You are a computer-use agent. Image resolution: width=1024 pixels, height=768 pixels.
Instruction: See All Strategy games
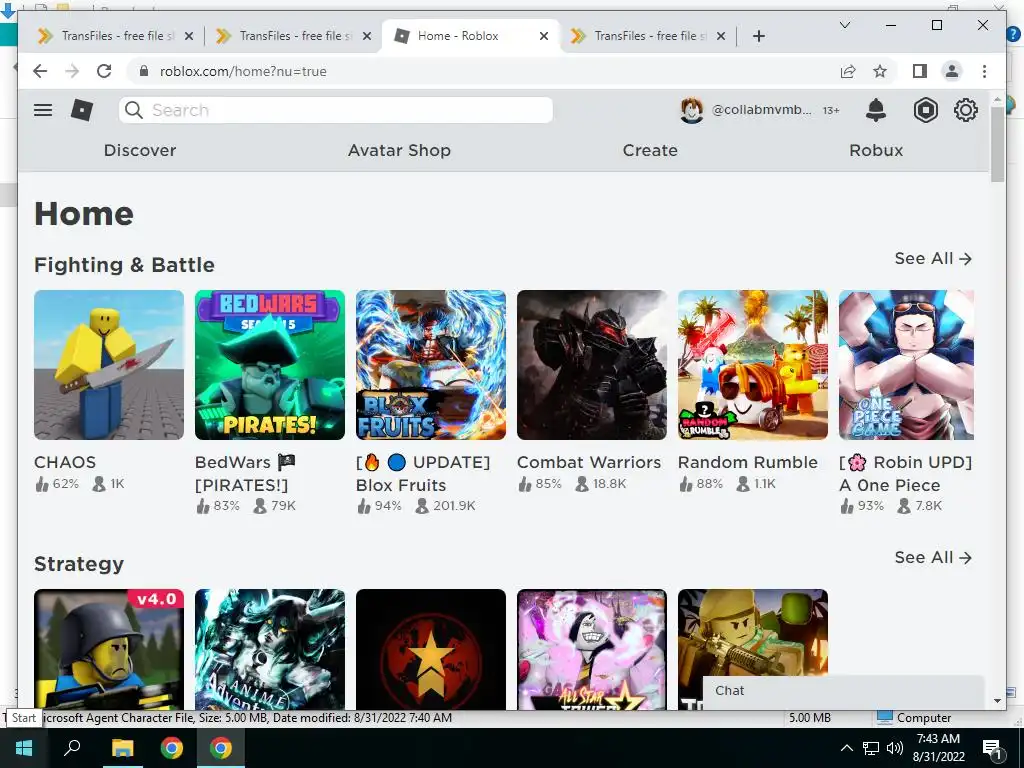point(933,558)
